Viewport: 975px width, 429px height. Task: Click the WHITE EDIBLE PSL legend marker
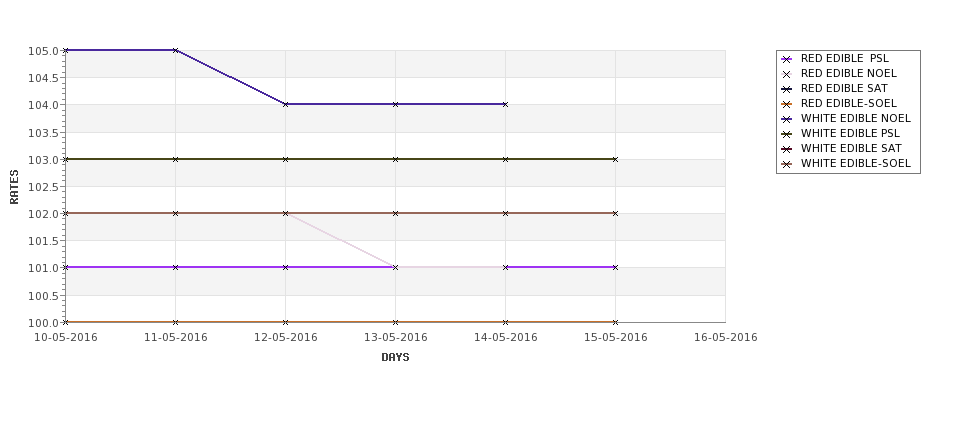(x=787, y=134)
